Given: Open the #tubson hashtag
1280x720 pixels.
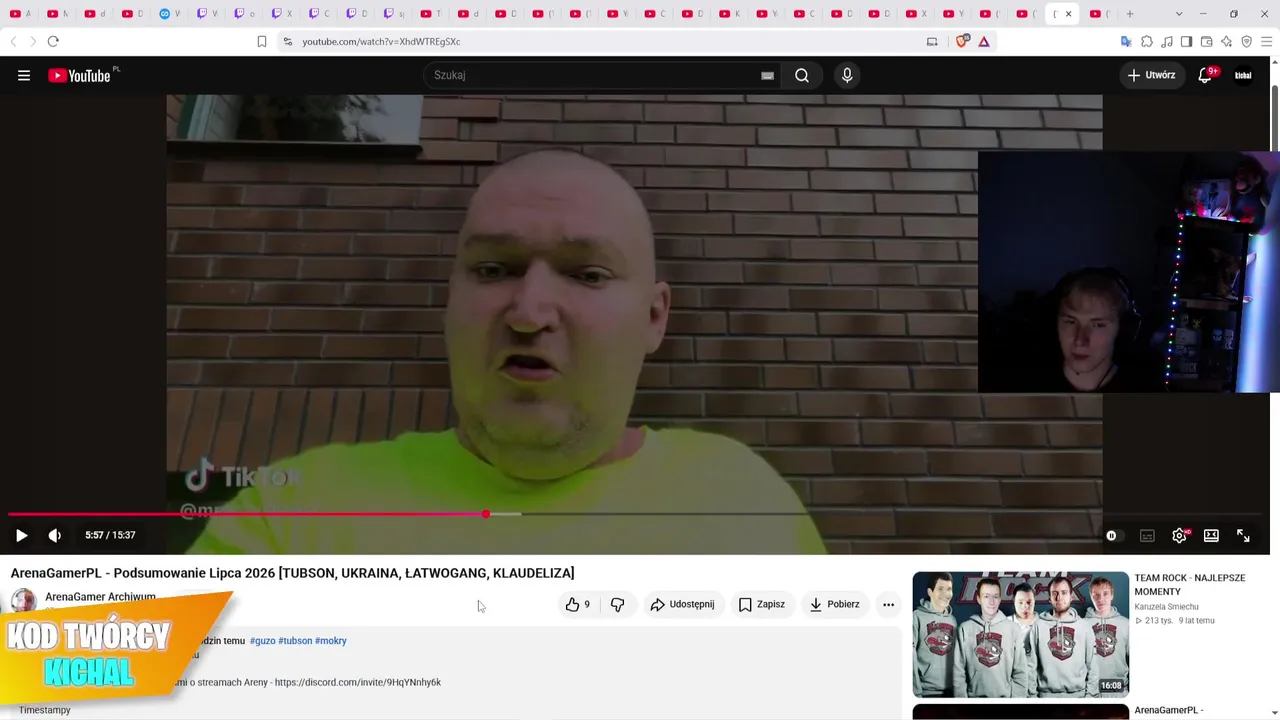Looking at the screenshot, I should [x=295, y=641].
